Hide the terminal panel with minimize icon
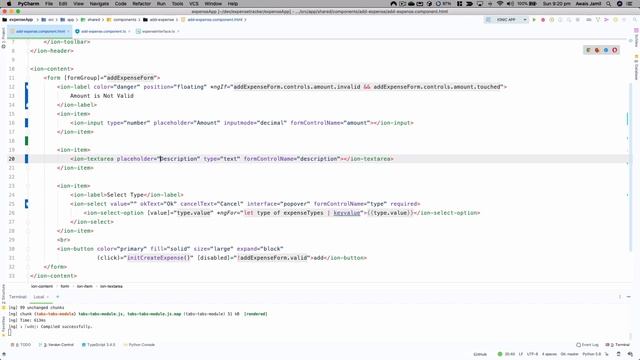The image size is (640, 360). [x=629, y=297]
